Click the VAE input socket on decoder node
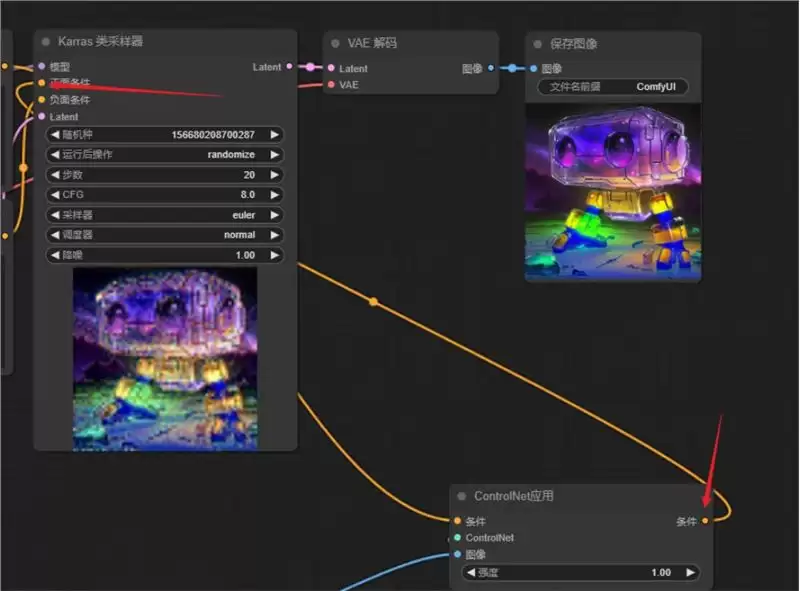The width and height of the screenshot is (800, 591). pos(331,85)
